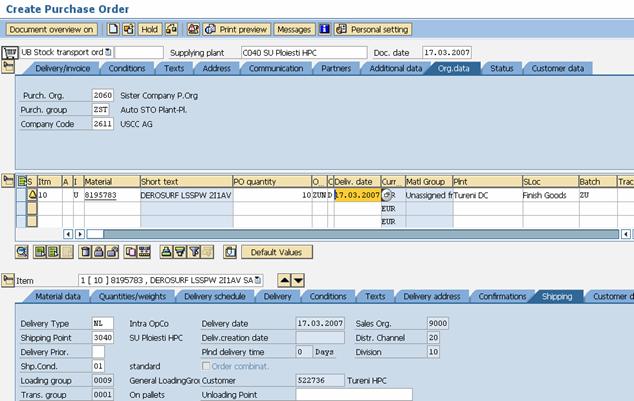Open the item selector dropdown list

258,280
